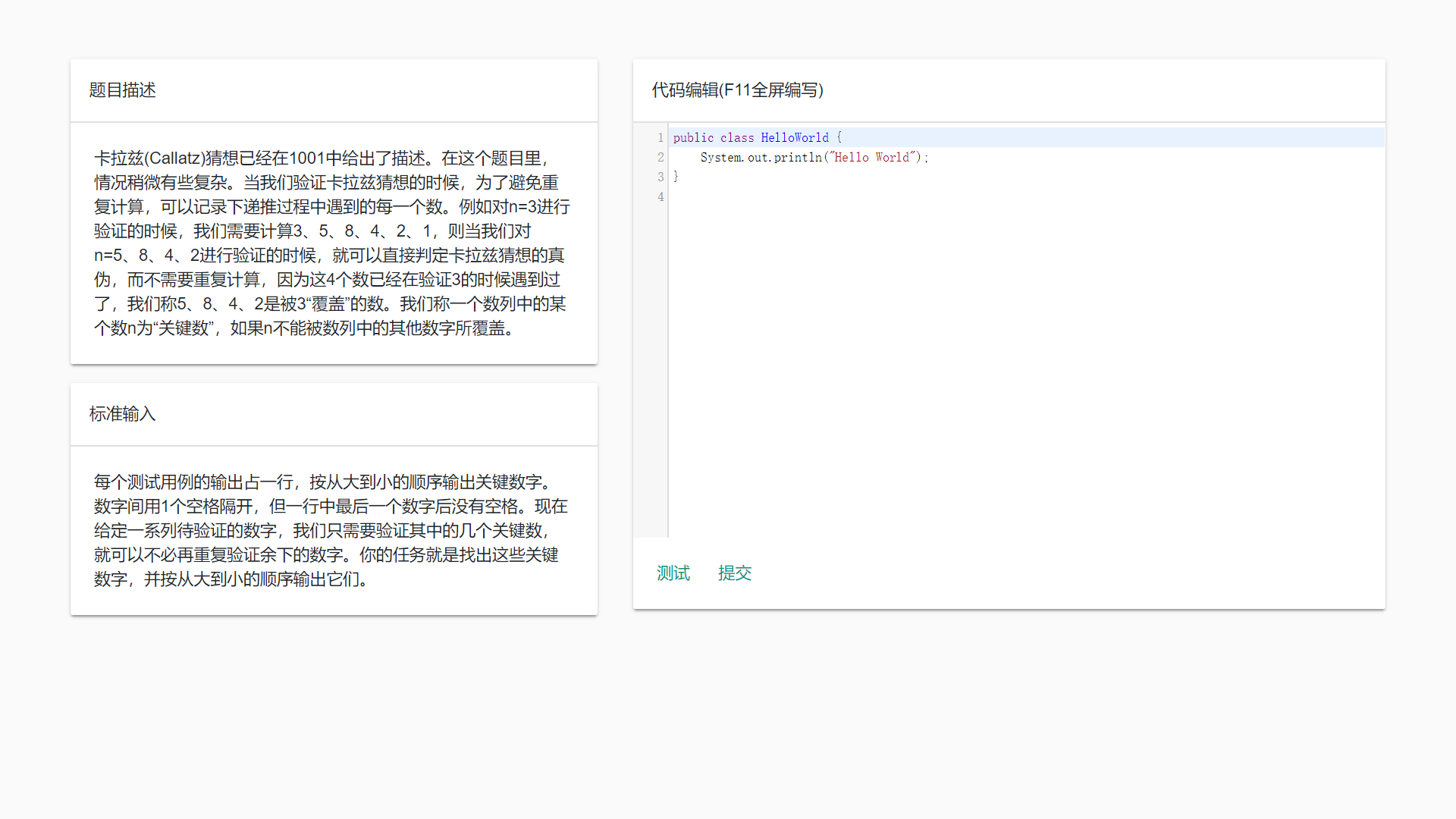Click the 标准输入 card header

pyautogui.click(x=123, y=414)
